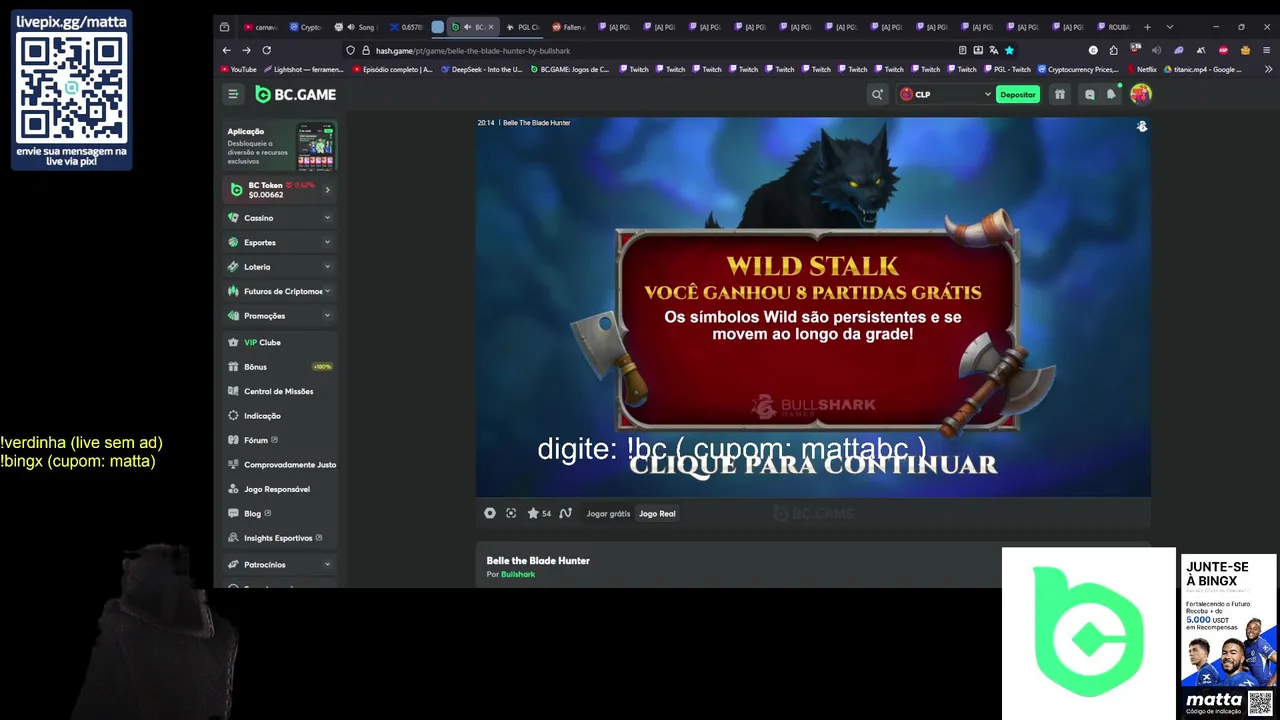Click the livepix QR code
This screenshot has height=720, width=1280.
click(x=71, y=88)
